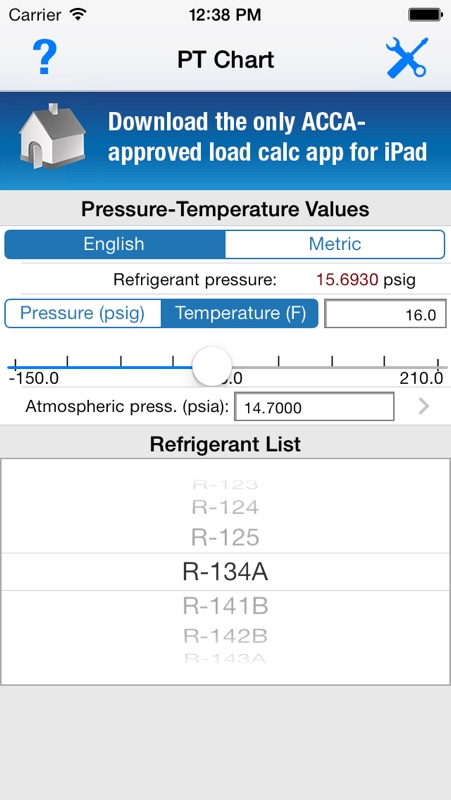Tap the refrigerant pressure value 15.6930

[347, 280]
